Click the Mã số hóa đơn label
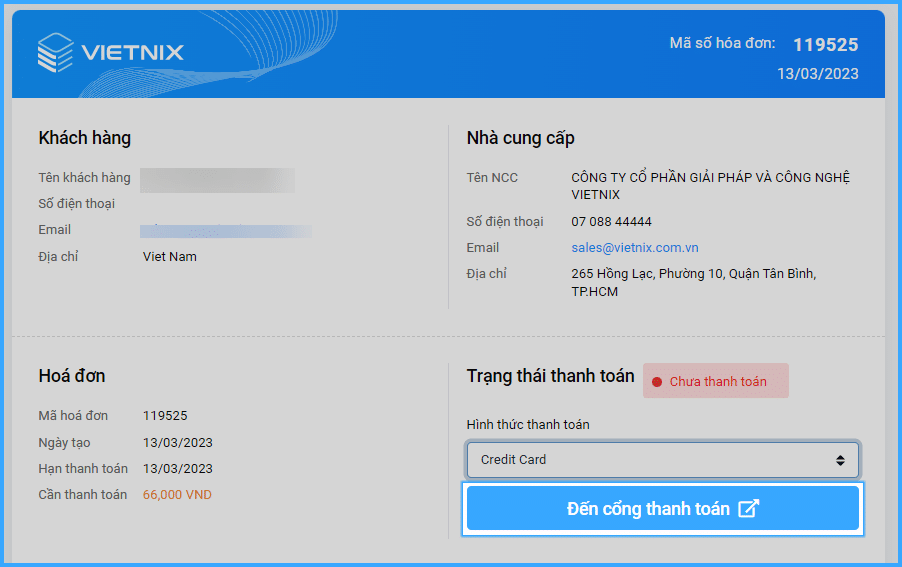Viewport: 902px width, 567px height. 723,43
